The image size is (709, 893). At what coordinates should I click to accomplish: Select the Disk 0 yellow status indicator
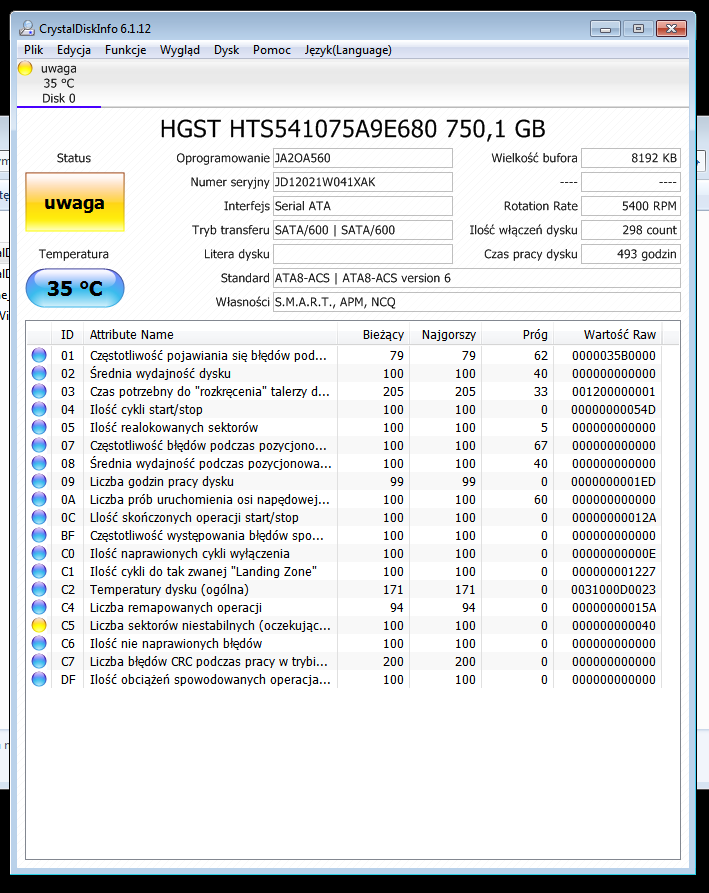tap(25, 68)
